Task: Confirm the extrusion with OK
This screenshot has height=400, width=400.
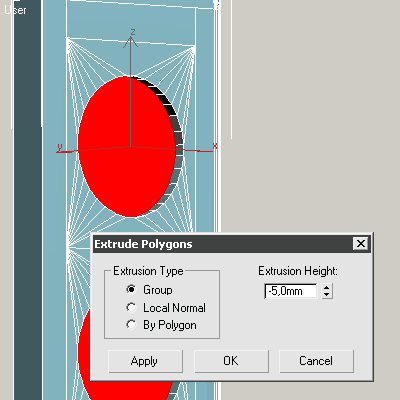Action: 231,361
